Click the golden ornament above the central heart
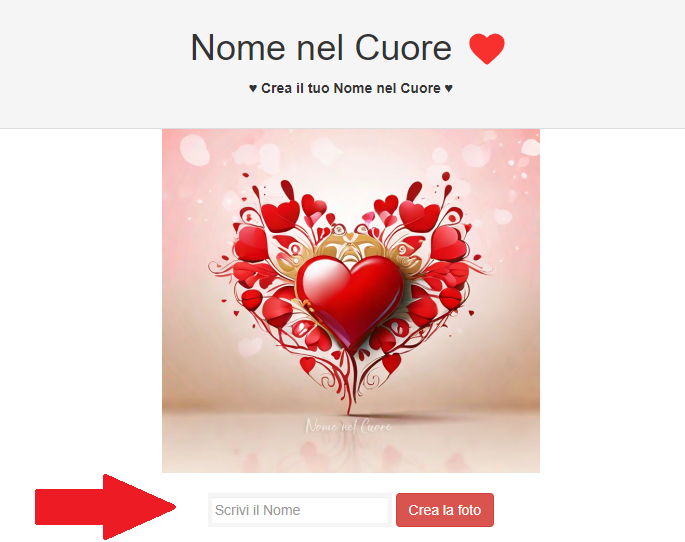This screenshot has width=685, height=542. [349, 244]
